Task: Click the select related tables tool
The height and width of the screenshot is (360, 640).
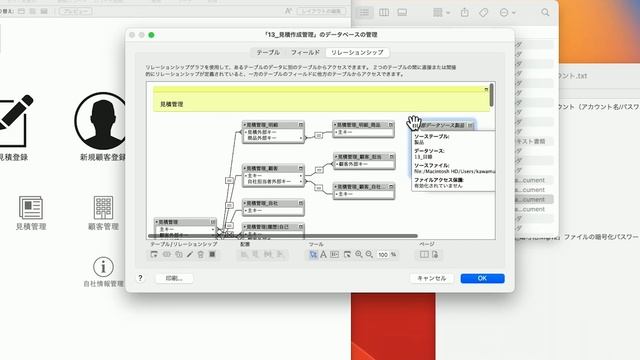Action: click(347, 254)
